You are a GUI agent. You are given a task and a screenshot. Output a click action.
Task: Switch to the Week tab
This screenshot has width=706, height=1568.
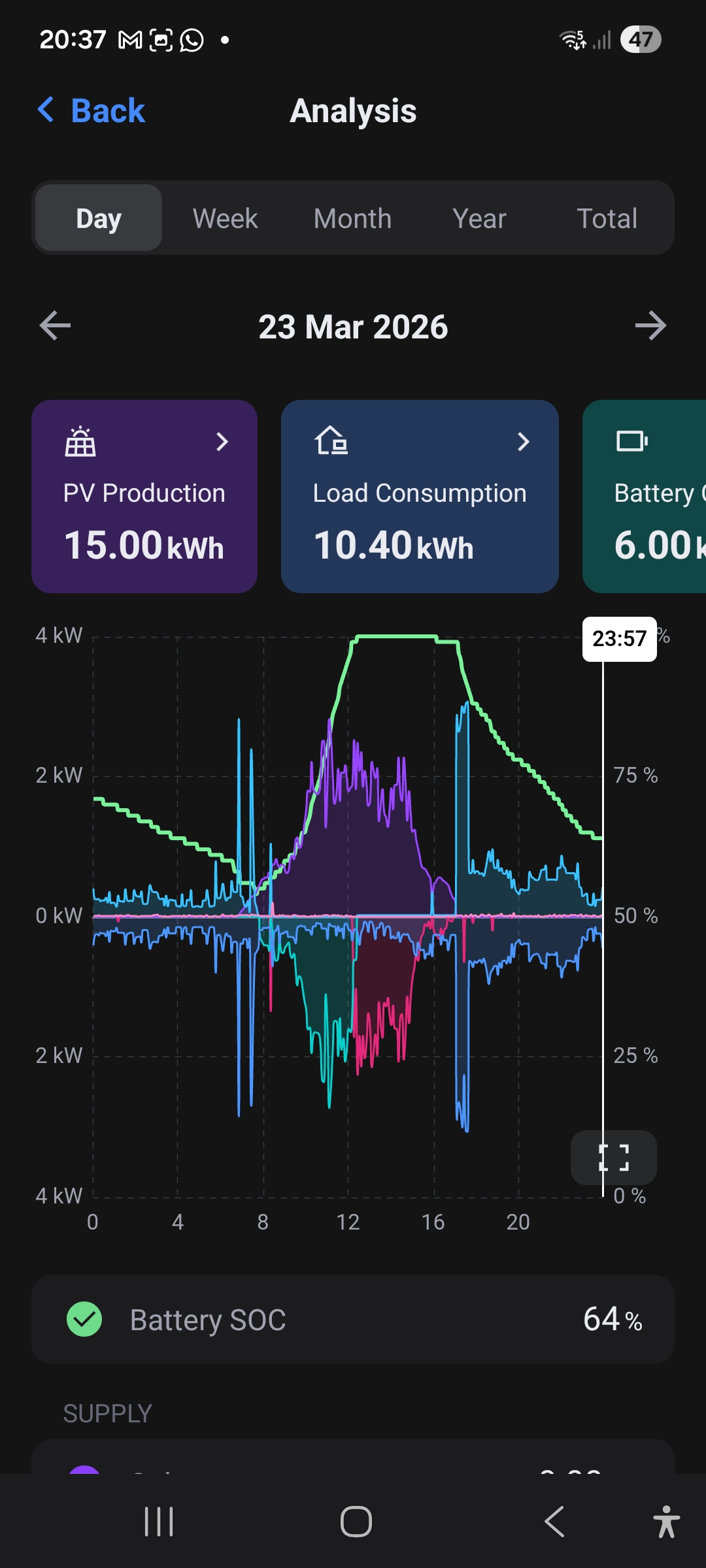226,218
